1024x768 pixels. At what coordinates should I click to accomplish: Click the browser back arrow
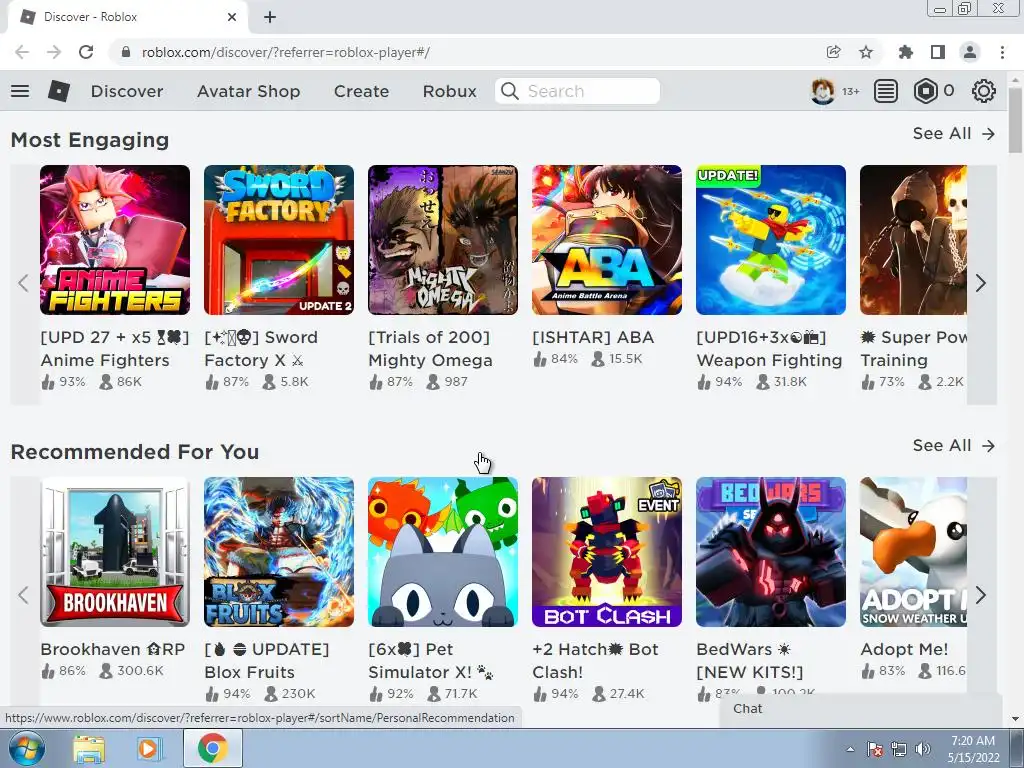(x=22, y=52)
